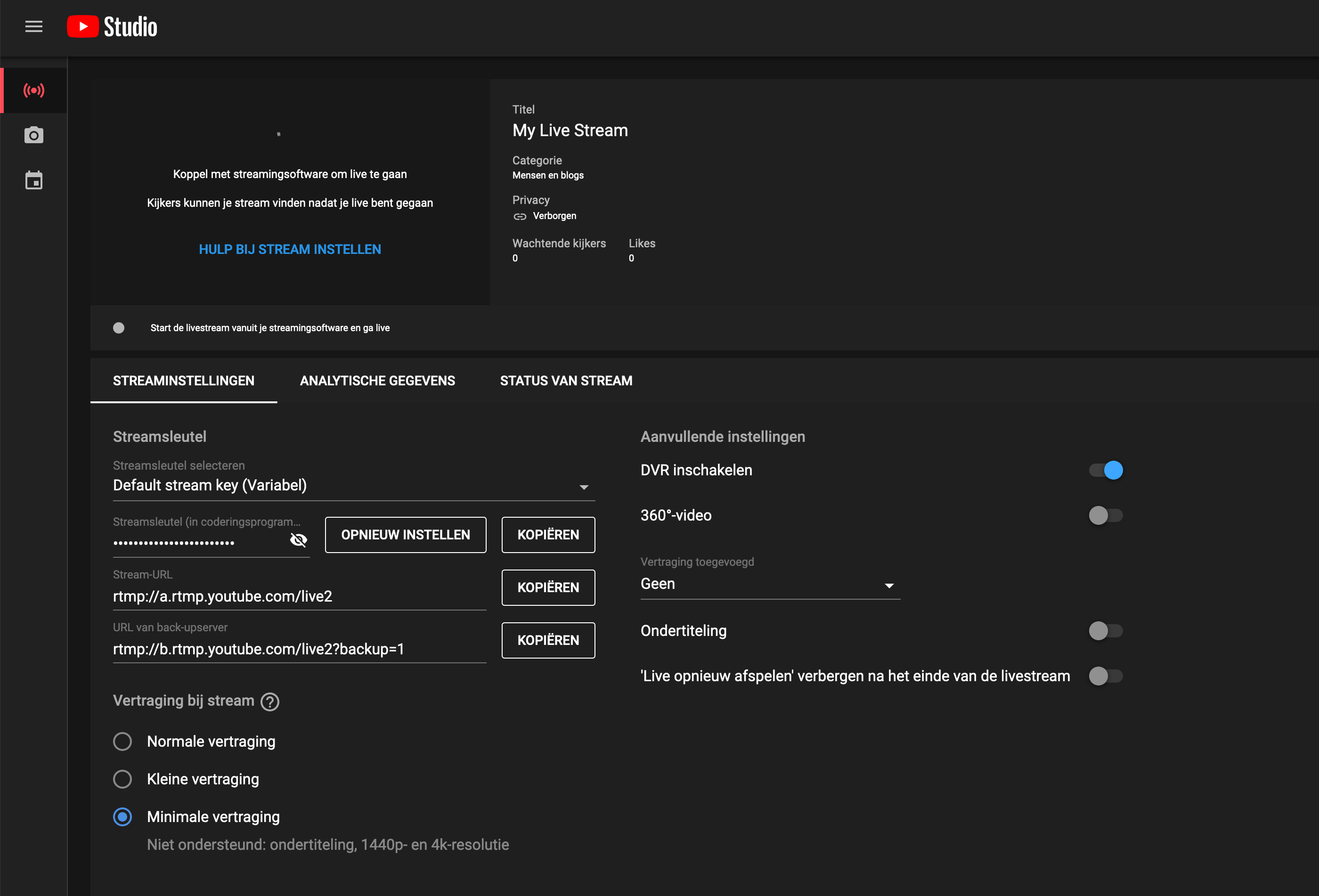
Task: Open the Manage calendar sidebar icon
Action: point(33,180)
